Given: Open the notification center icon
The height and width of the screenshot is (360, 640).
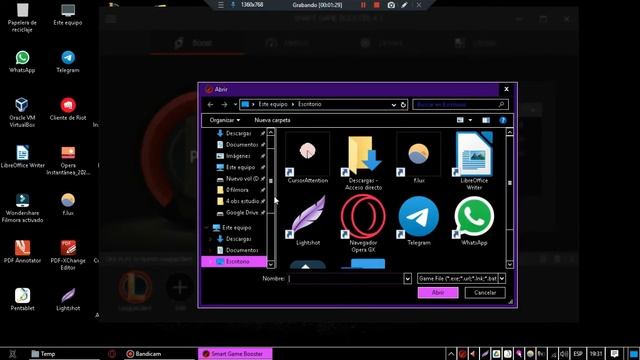Looking at the screenshot, I should click(614, 354).
